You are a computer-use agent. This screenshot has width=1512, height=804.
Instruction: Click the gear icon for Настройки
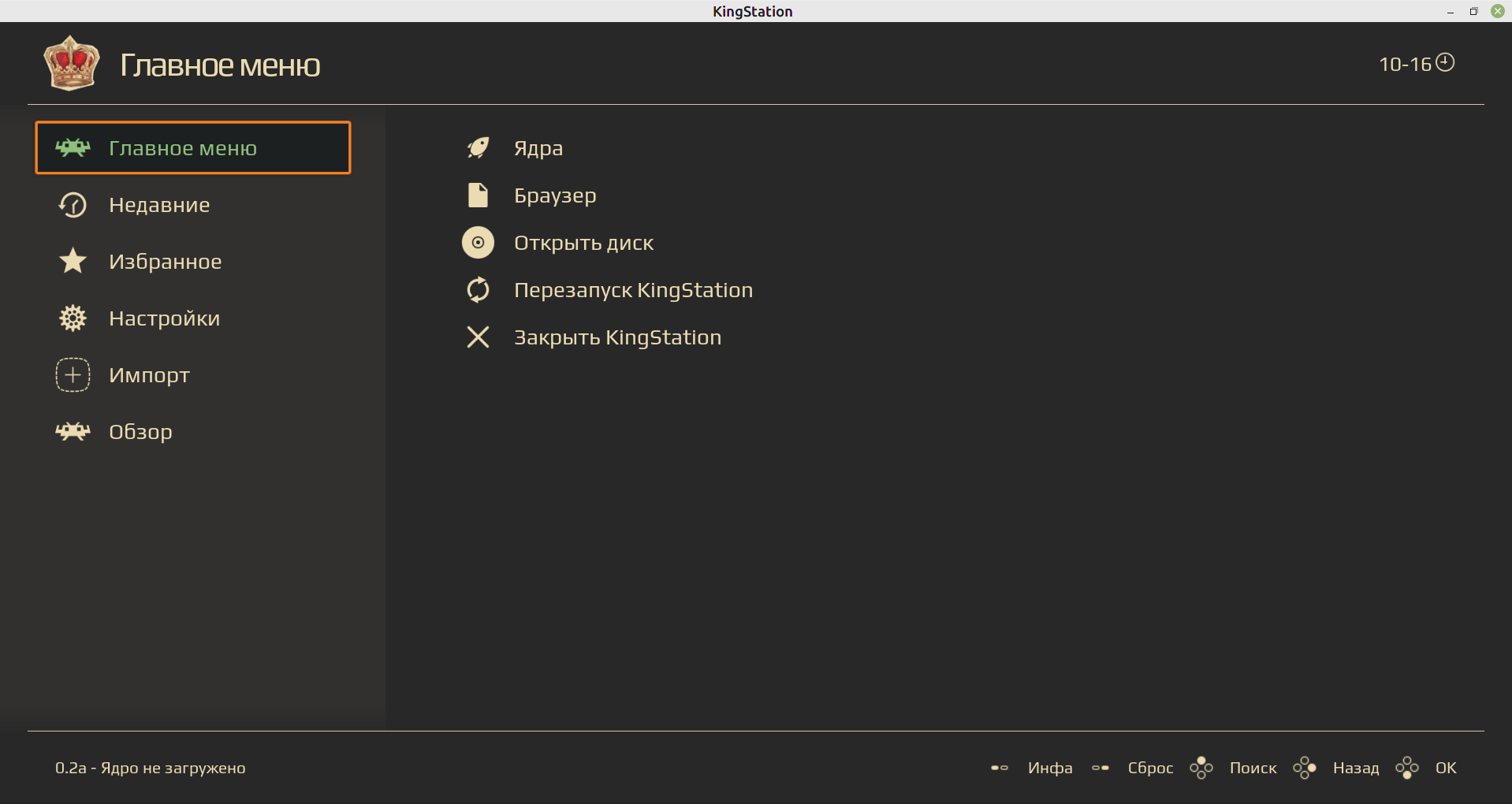click(x=73, y=318)
